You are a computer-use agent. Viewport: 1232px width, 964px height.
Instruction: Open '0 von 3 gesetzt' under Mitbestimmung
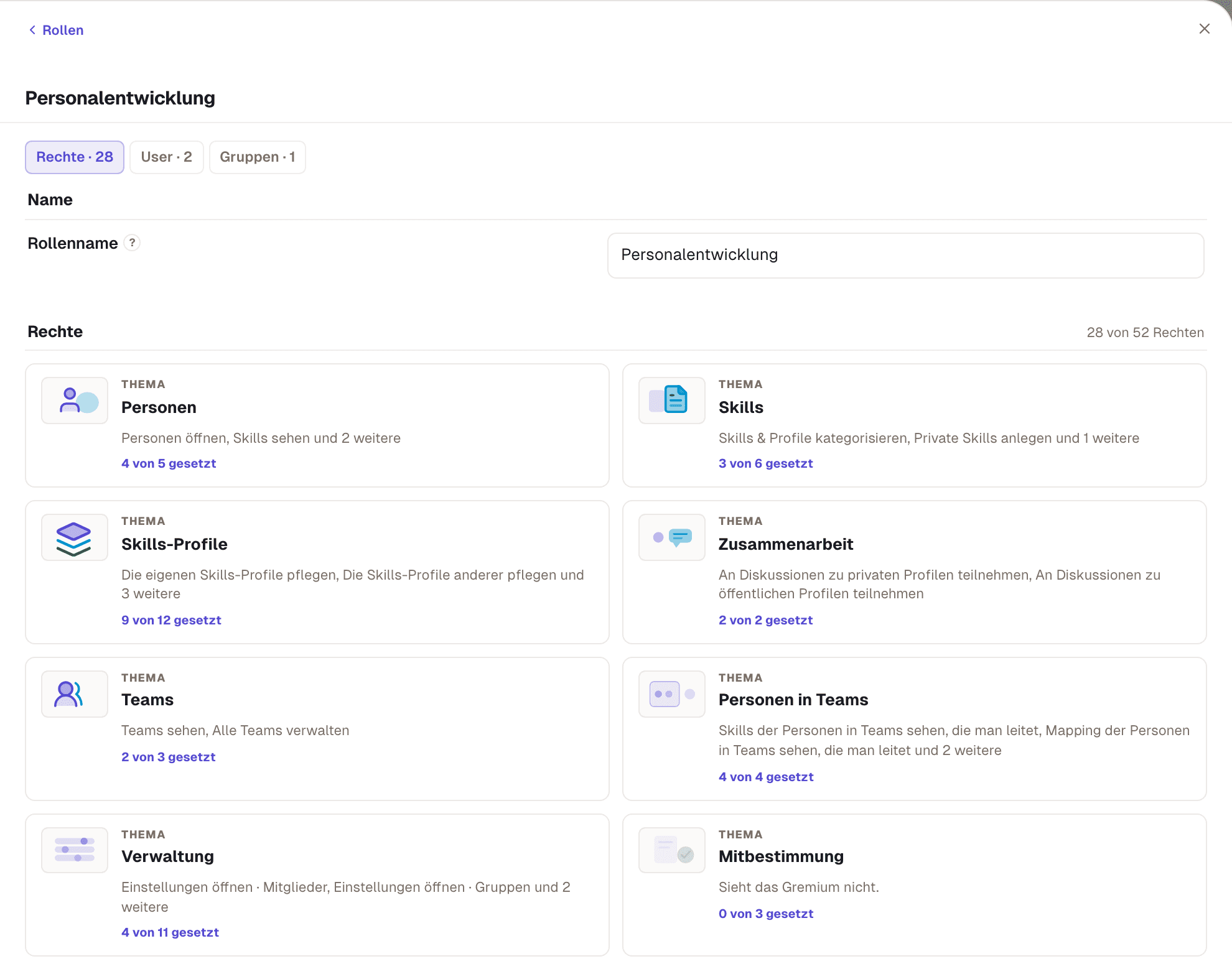point(766,914)
